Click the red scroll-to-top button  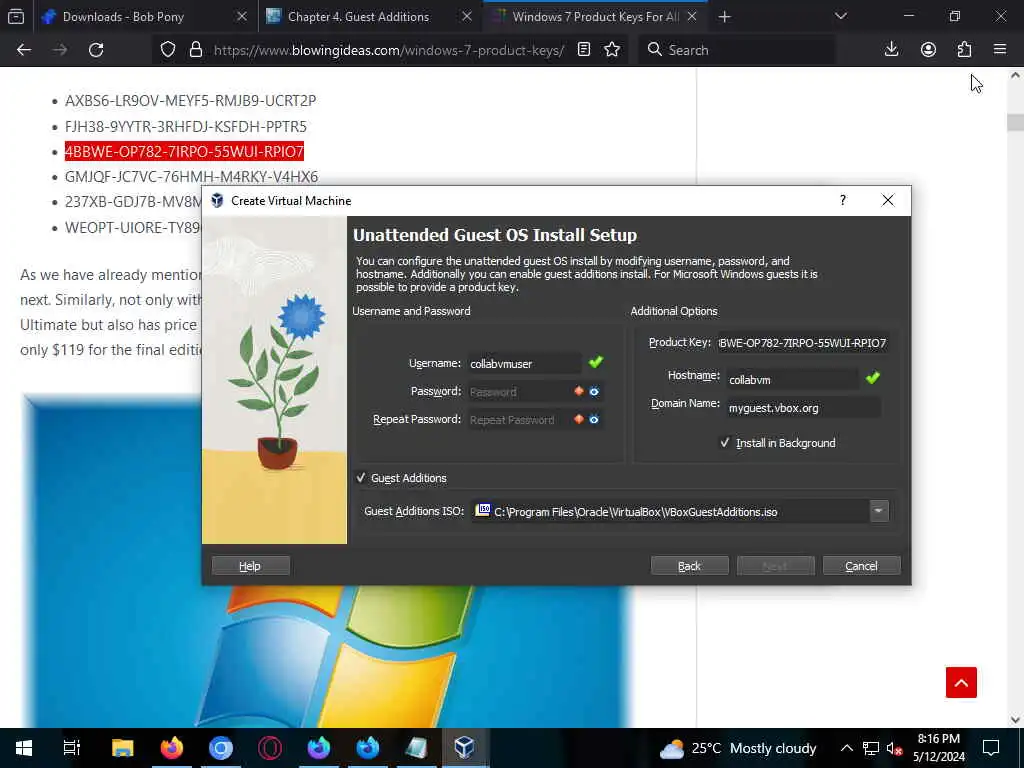[961, 682]
